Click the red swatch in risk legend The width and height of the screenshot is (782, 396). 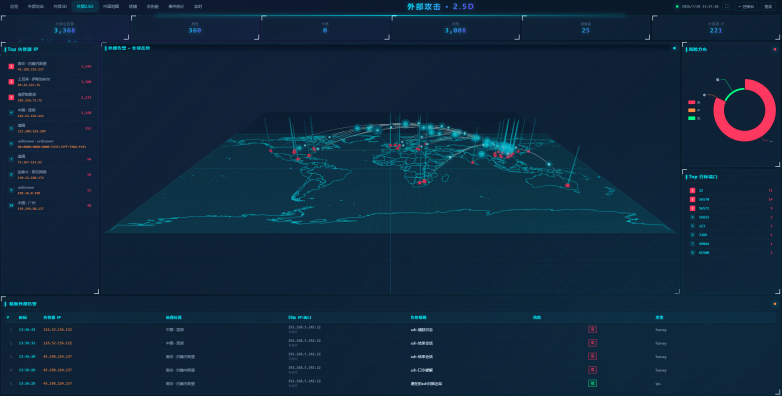692,102
